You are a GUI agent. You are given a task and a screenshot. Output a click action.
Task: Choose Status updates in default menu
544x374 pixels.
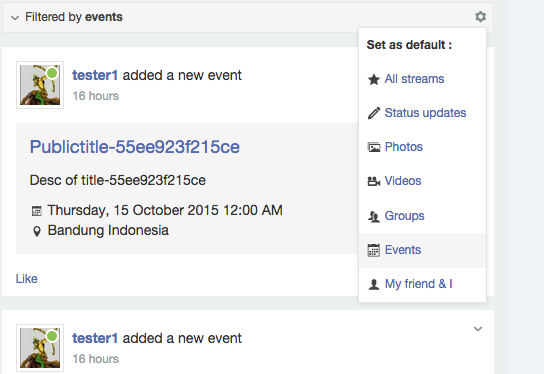pyautogui.click(x=425, y=113)
